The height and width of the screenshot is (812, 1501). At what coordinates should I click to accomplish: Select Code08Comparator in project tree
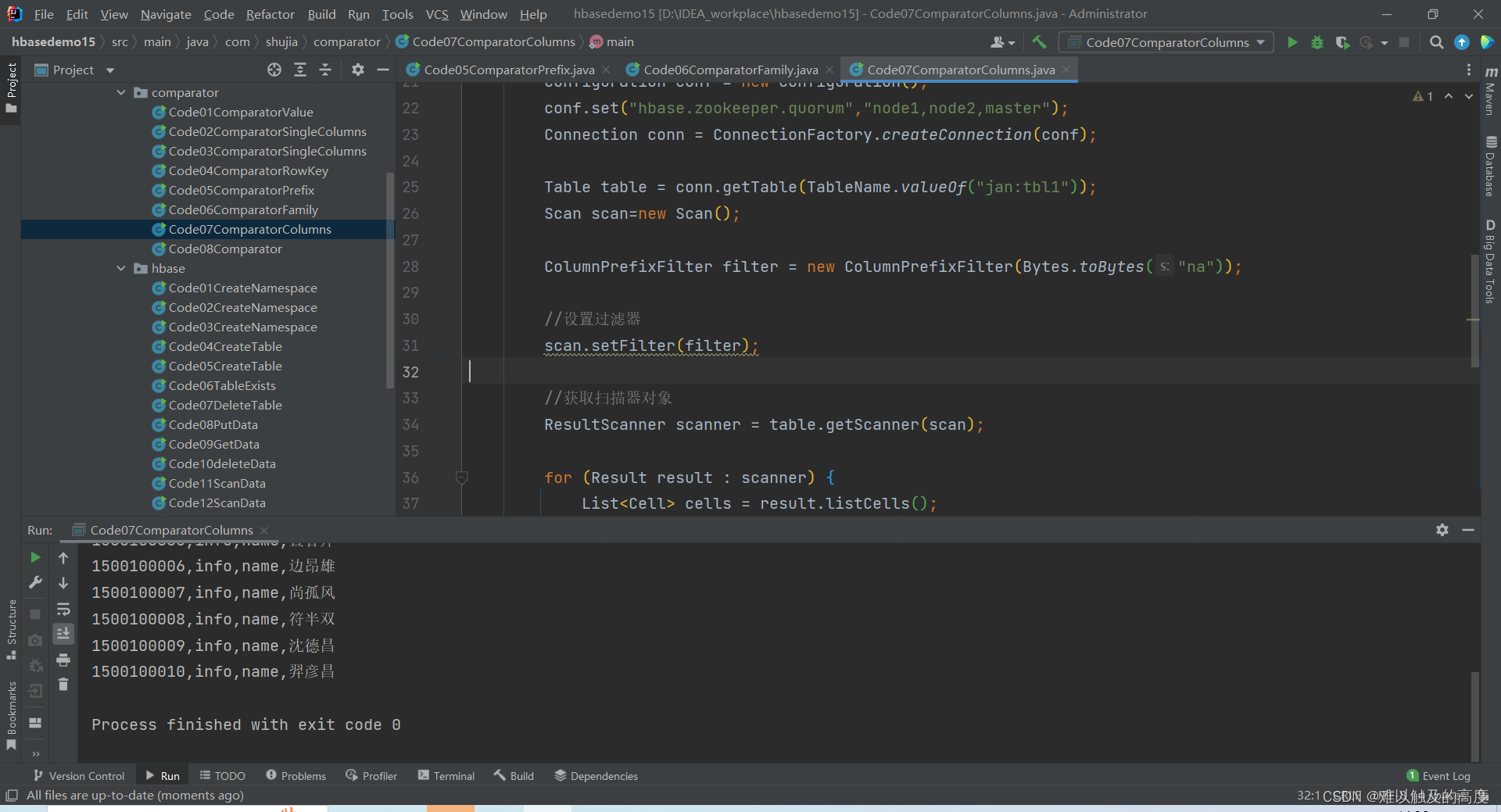pos(225,249)
